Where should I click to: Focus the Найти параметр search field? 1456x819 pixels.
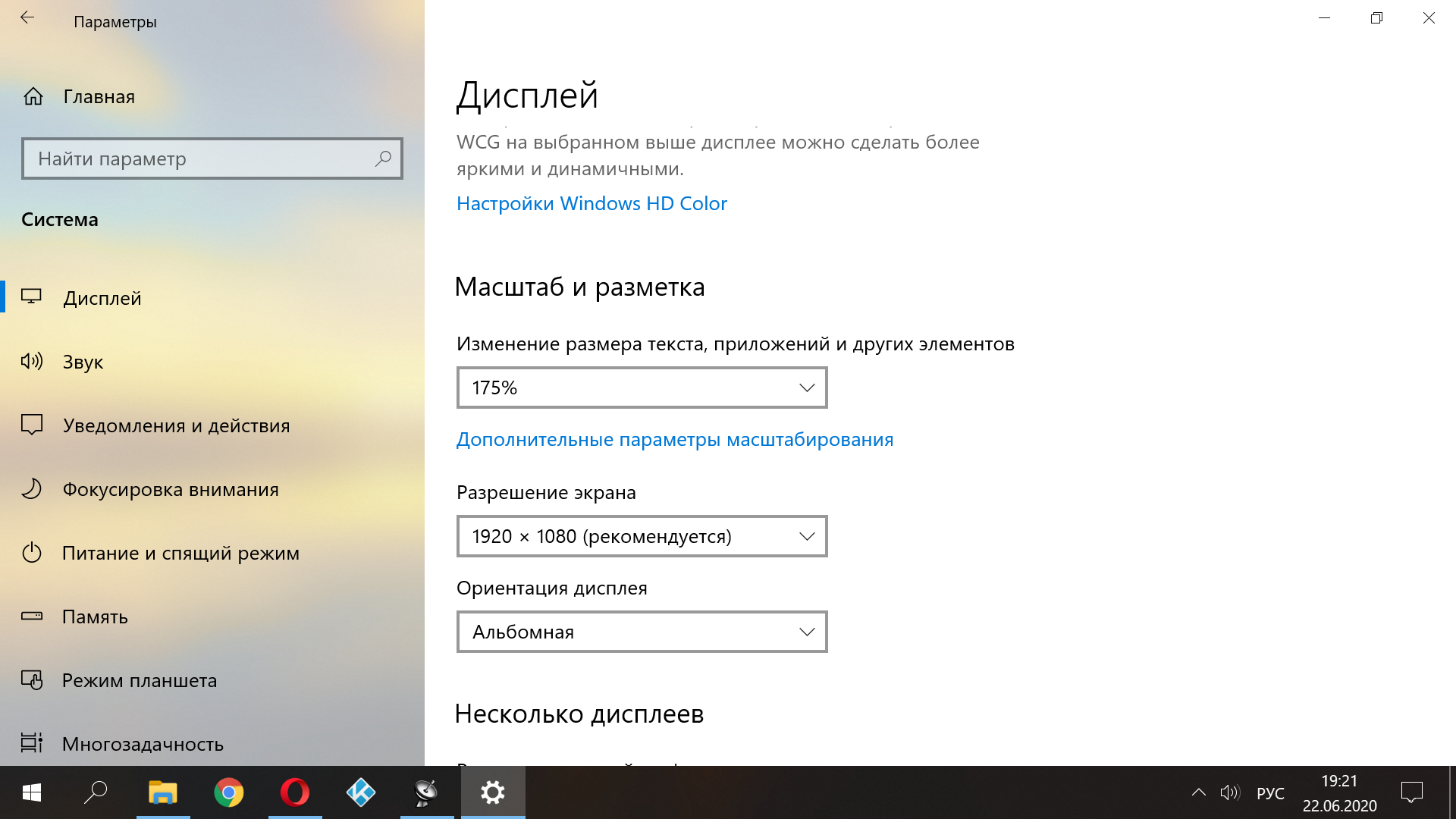coord(197,158)
